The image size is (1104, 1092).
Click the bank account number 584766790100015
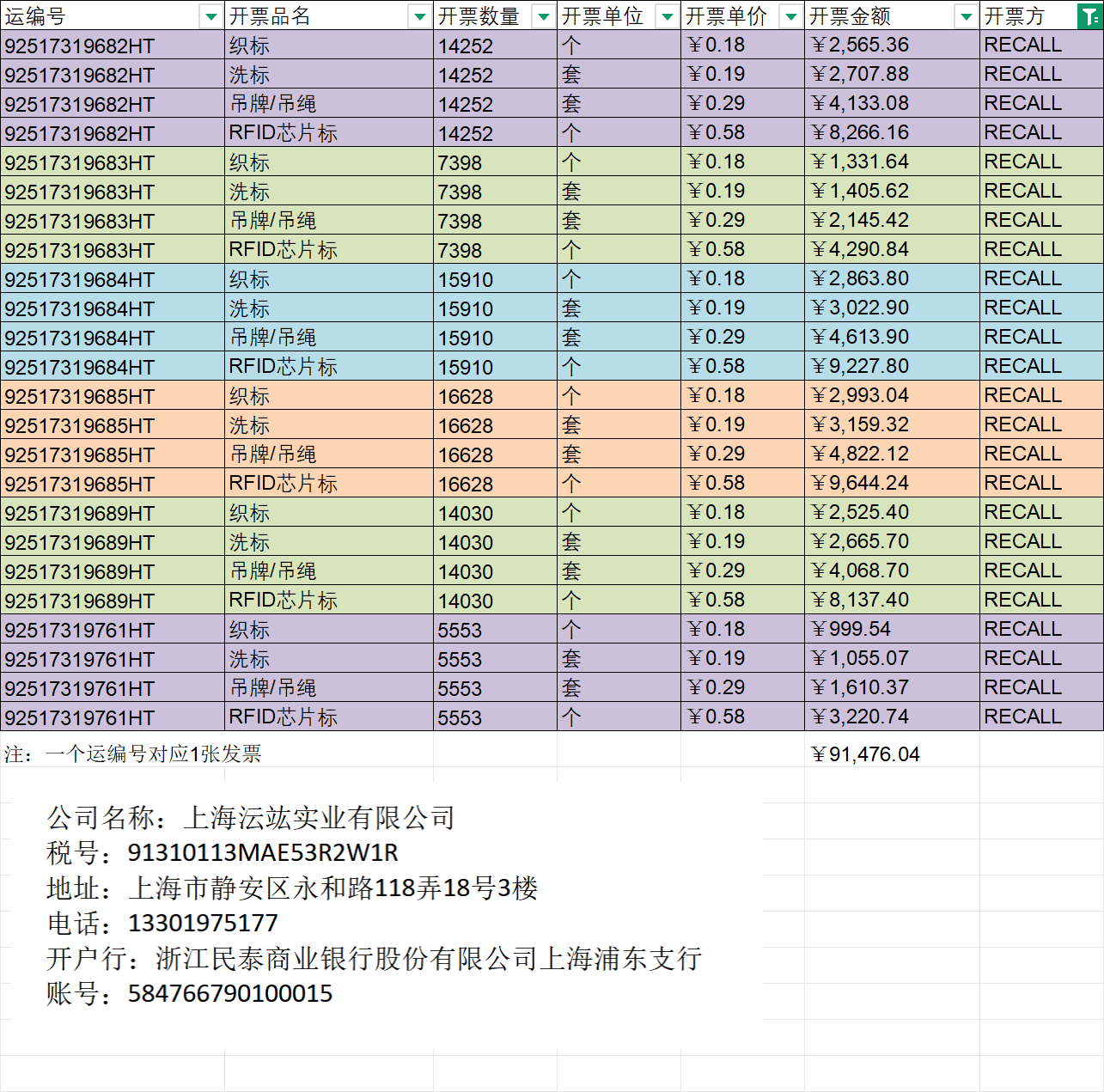[230, 993]
